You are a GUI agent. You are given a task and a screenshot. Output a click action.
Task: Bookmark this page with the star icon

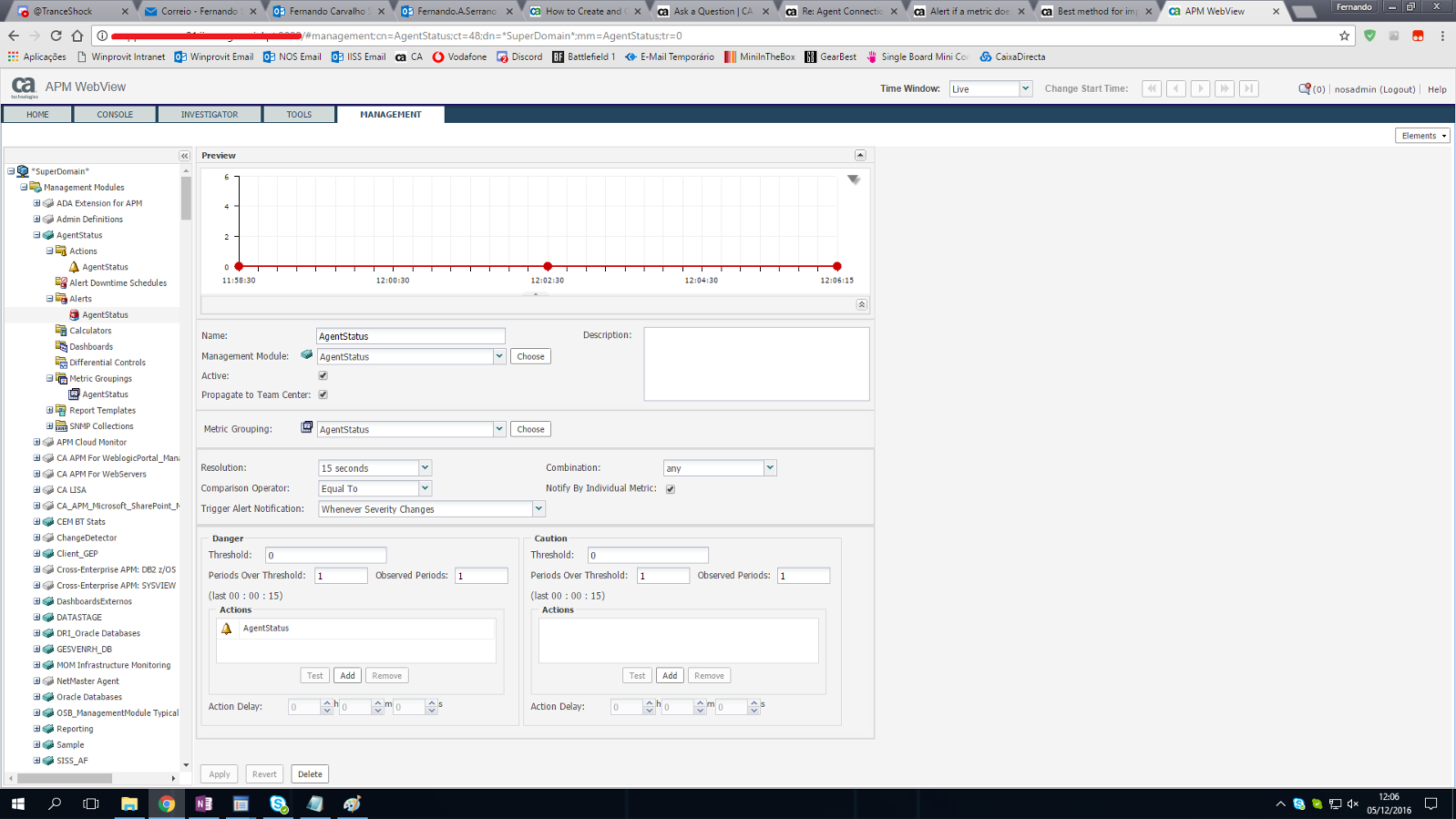(1344, 36)
